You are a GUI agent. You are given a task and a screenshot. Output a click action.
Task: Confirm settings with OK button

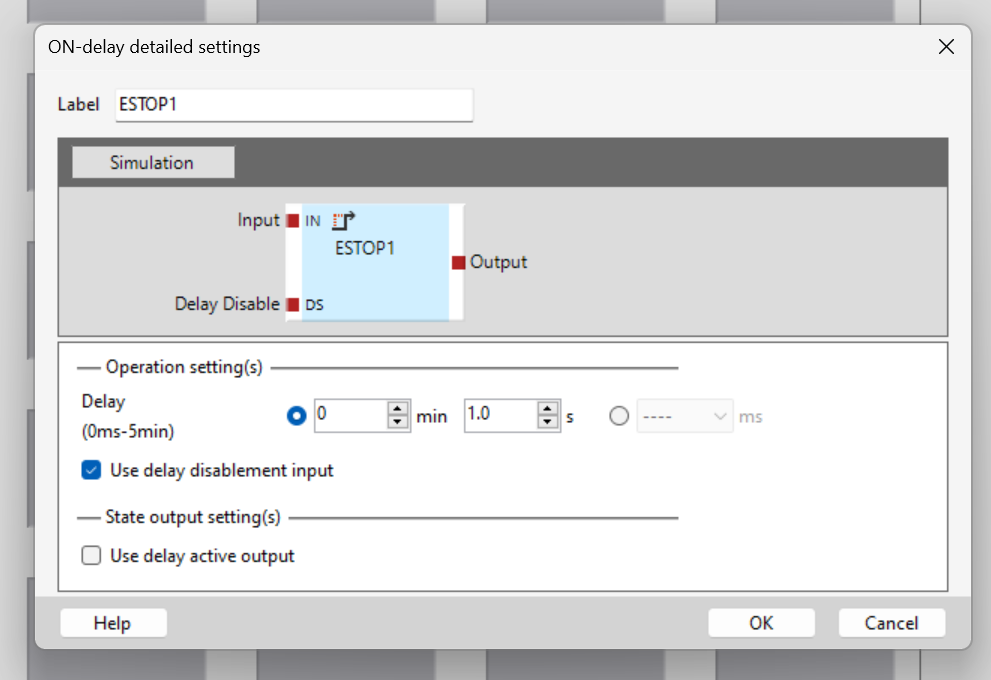pyautogui.click(x=761, y=623)
